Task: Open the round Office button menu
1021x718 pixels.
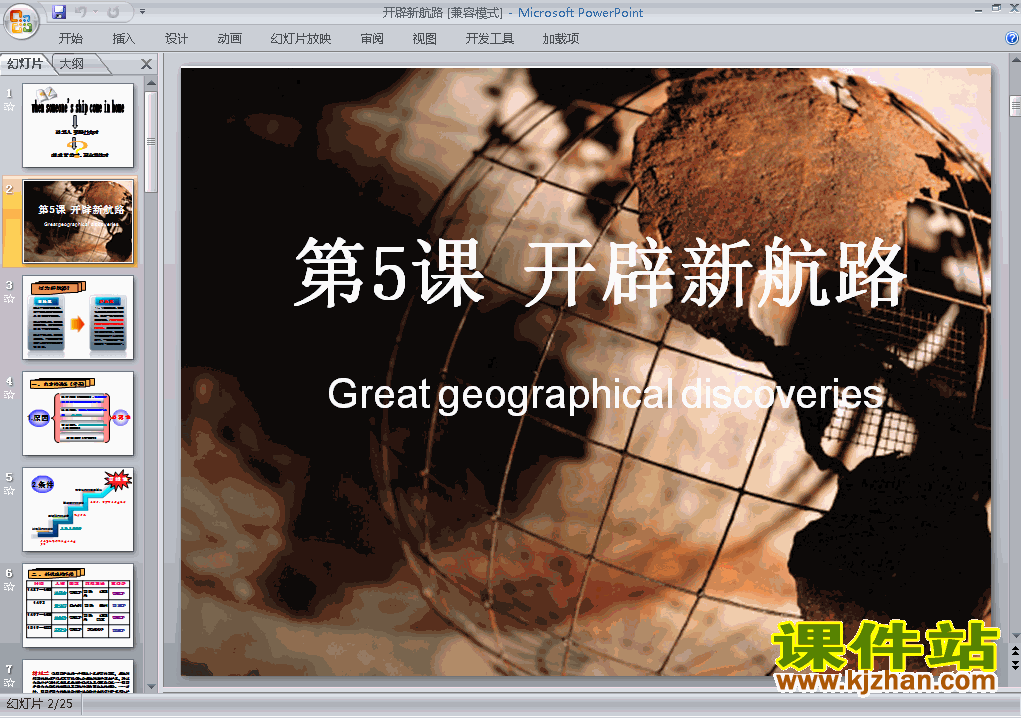Action: [x=21, y=21]
